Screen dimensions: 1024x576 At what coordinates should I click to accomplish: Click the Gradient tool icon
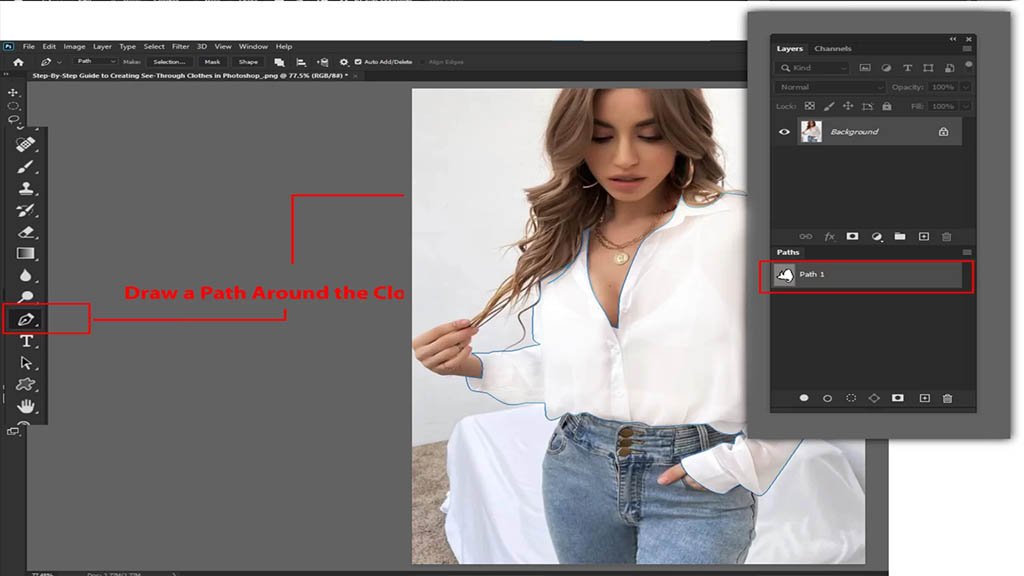26,254
